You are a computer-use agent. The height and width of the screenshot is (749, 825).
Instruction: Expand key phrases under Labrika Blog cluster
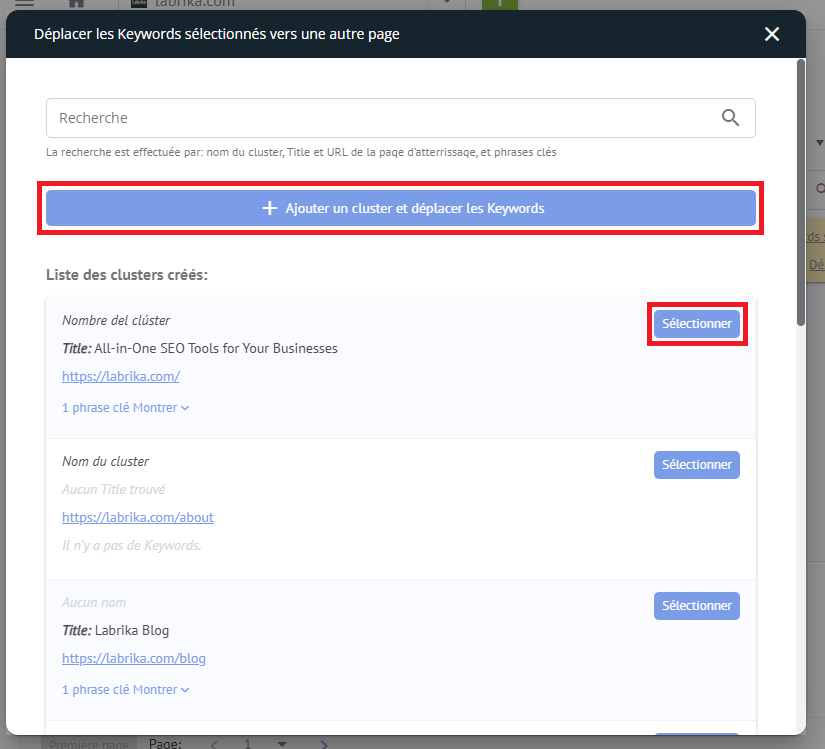[x=125, y=690]
